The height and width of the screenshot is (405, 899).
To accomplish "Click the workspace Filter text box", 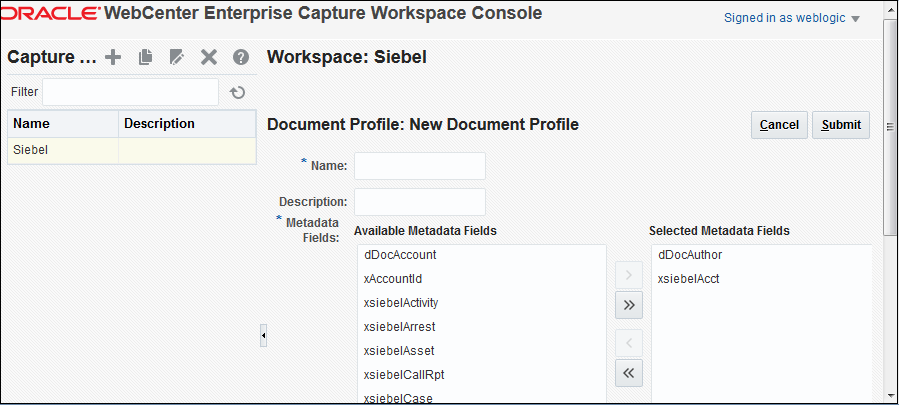I will click(130, 92).
